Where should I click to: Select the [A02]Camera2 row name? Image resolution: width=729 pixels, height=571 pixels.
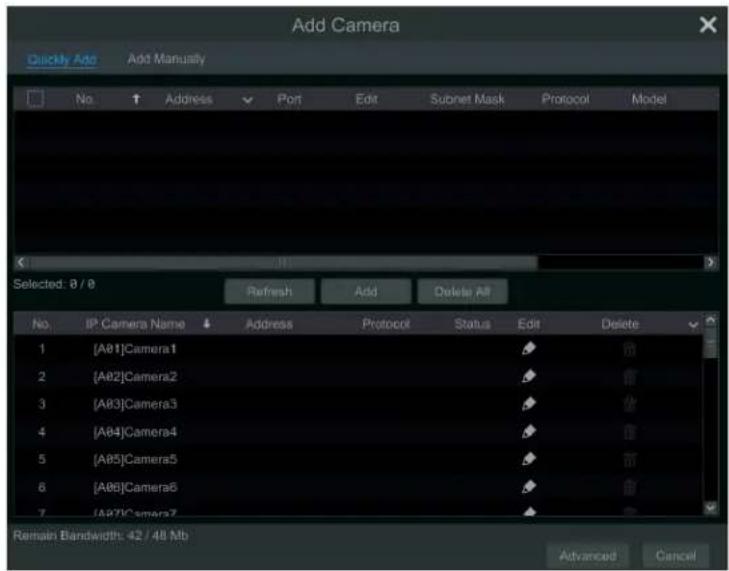coord(135,376)
